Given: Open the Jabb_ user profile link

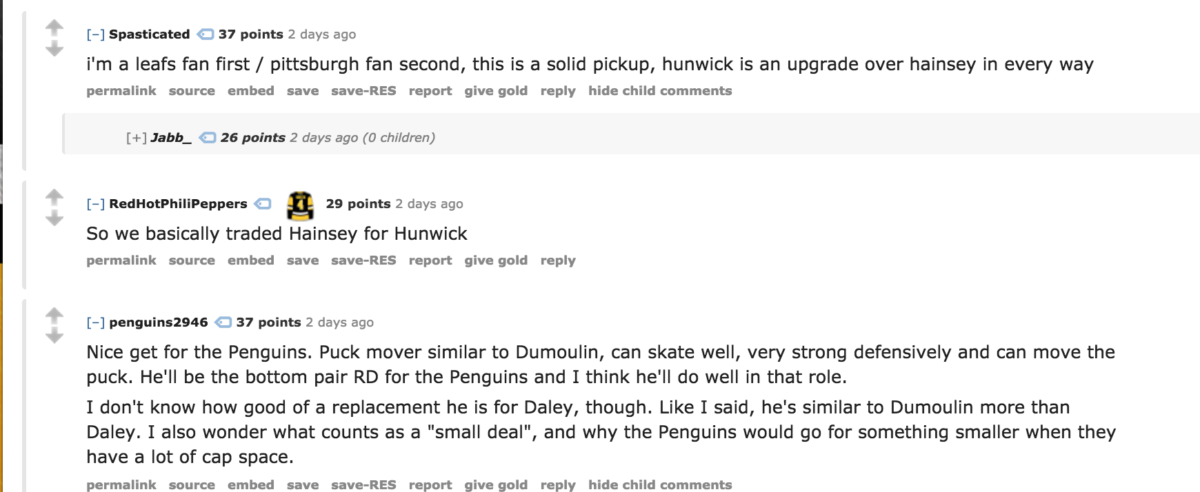Looking at the screenshot, I should [171, 137].
